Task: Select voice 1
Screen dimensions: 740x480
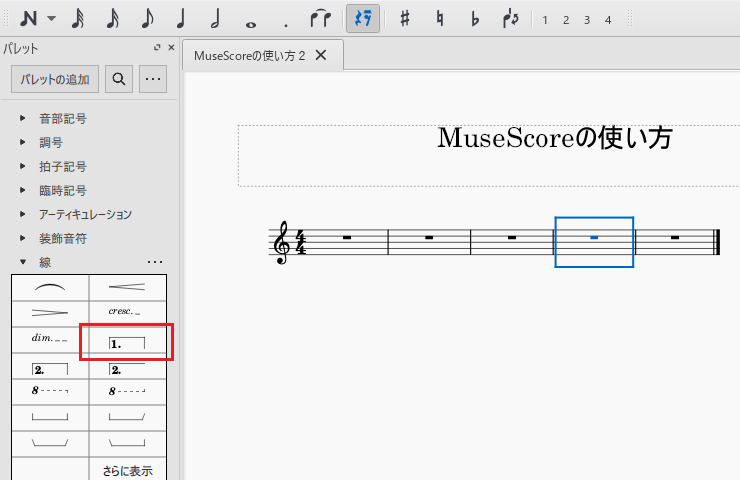Action: coord(545,20)
